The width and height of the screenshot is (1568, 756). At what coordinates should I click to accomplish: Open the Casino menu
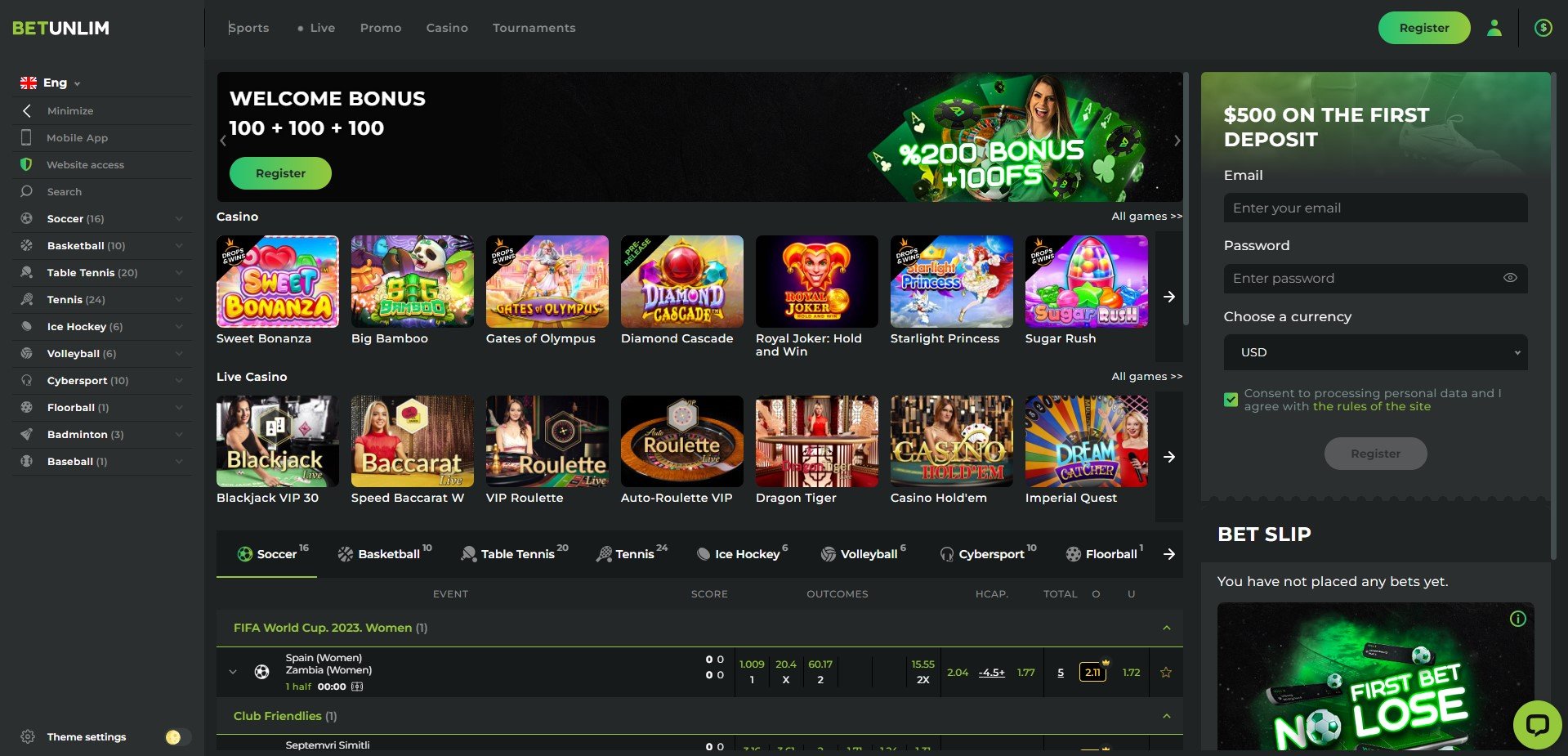point(447,28)
